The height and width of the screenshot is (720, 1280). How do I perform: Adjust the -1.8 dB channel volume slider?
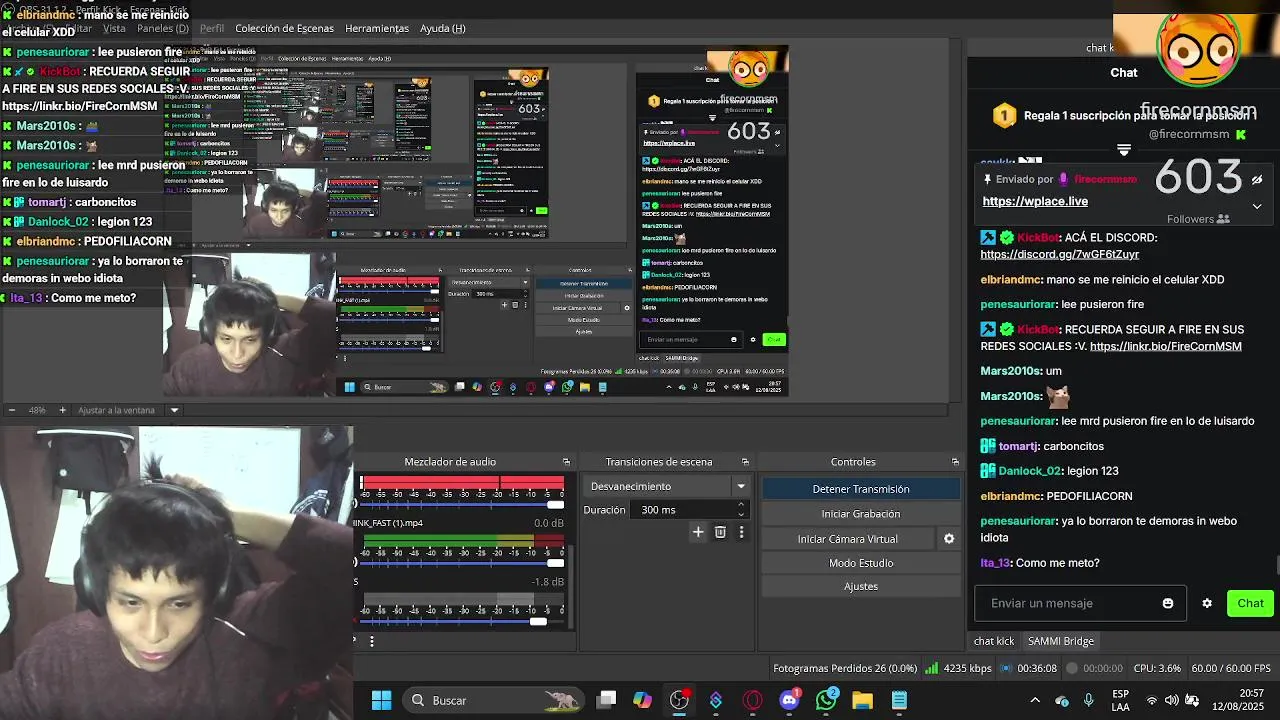point(464,621)
